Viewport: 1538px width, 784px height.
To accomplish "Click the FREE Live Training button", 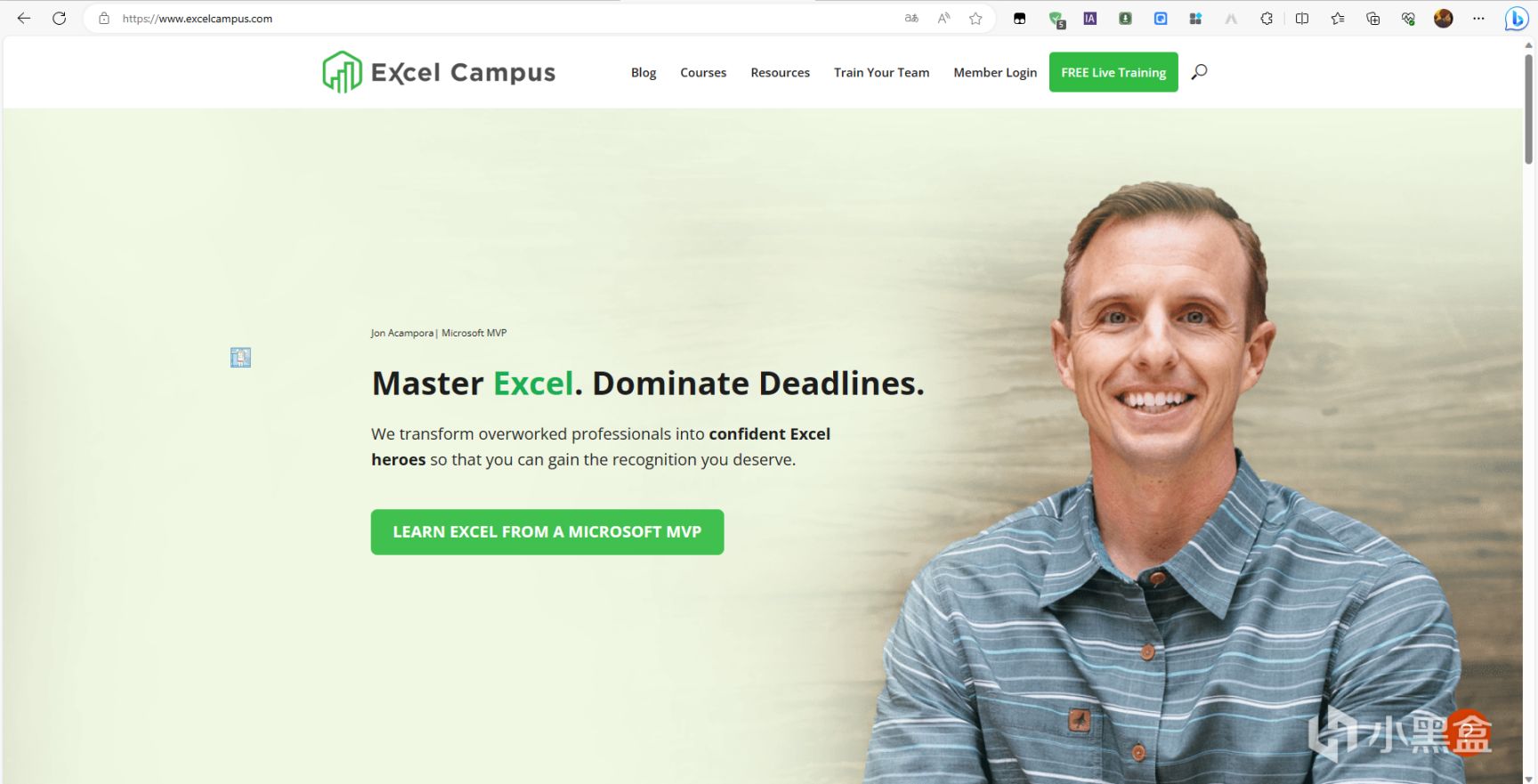I will pos(1113,72).
